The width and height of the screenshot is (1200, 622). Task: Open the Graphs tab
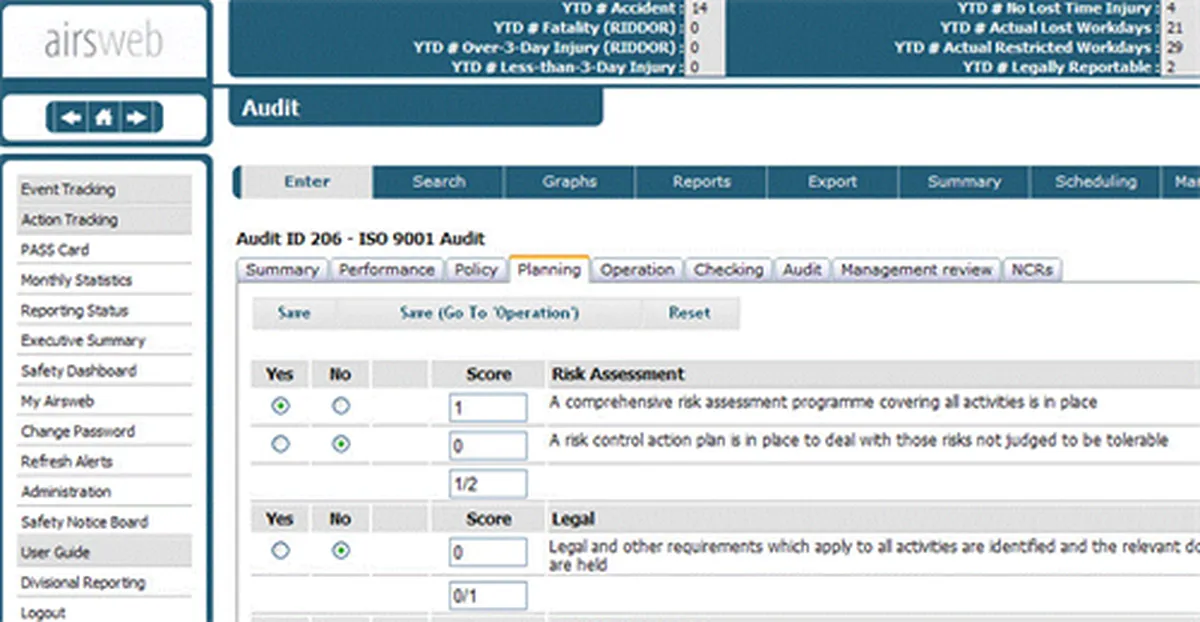click(570, 182)
